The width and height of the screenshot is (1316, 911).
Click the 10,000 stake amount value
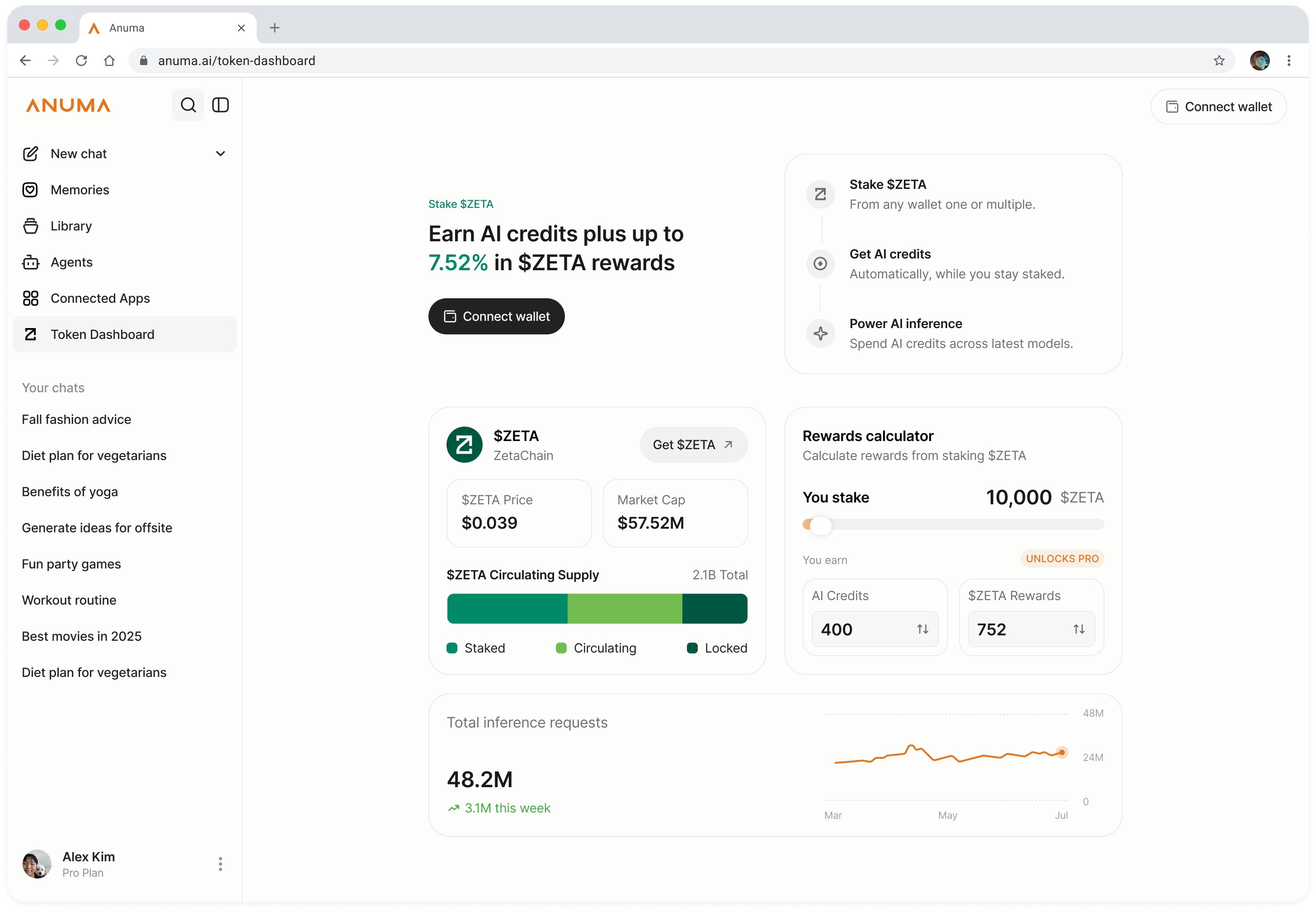point(1018,497)
